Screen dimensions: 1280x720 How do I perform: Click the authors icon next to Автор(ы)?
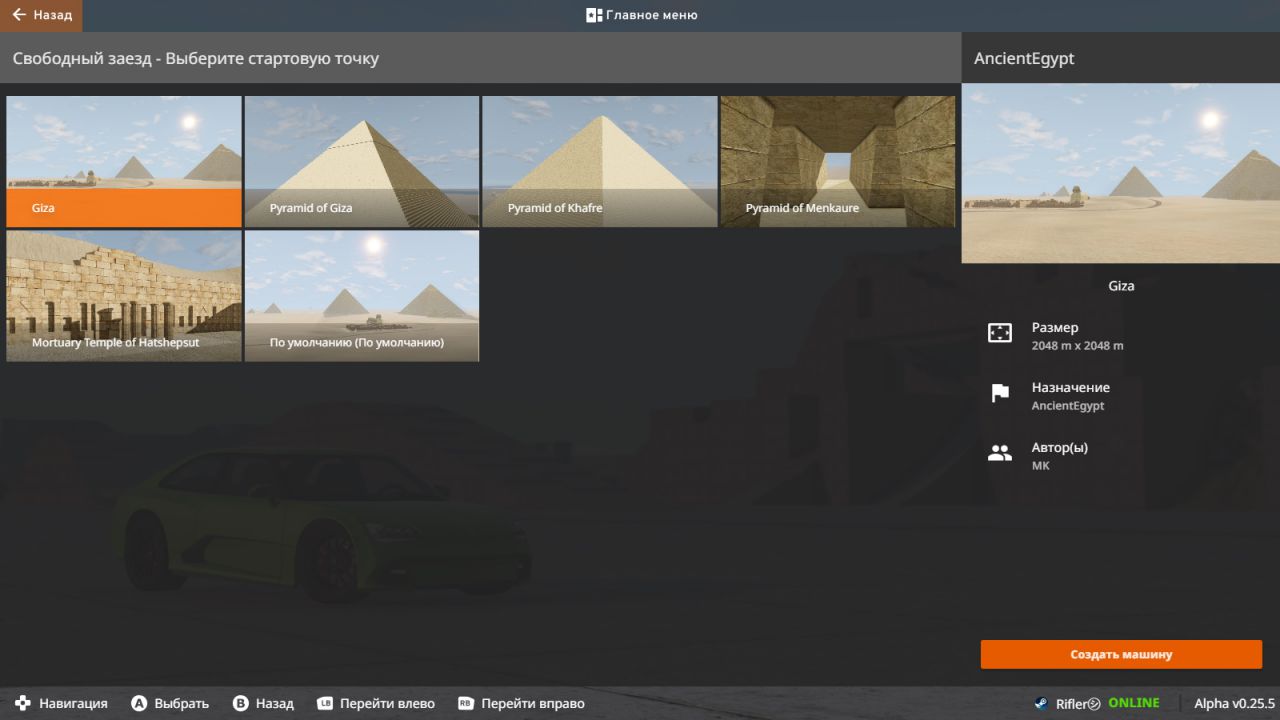pos(1000,454)
